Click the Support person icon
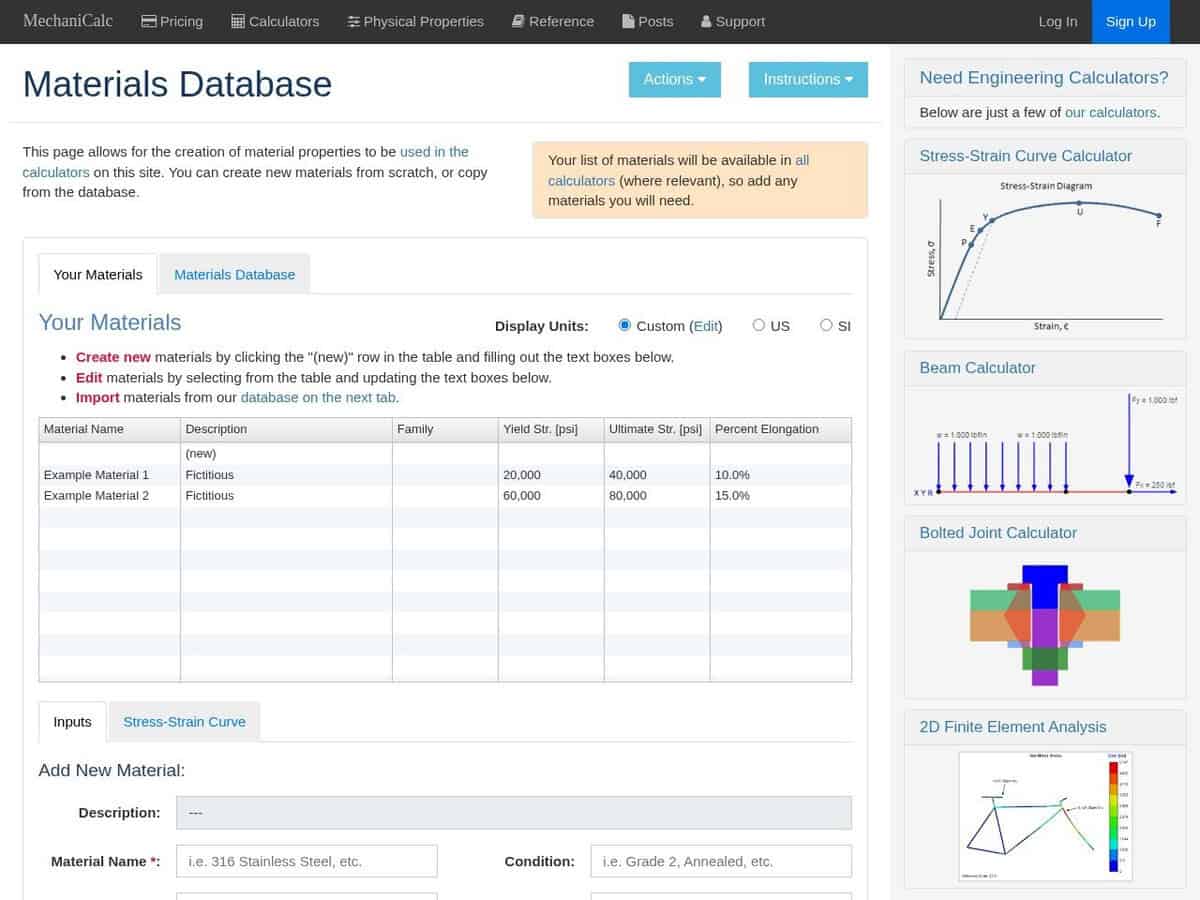Image resolution: width=1200 pixels, height=900 pixels. click(x=706, y=21)
